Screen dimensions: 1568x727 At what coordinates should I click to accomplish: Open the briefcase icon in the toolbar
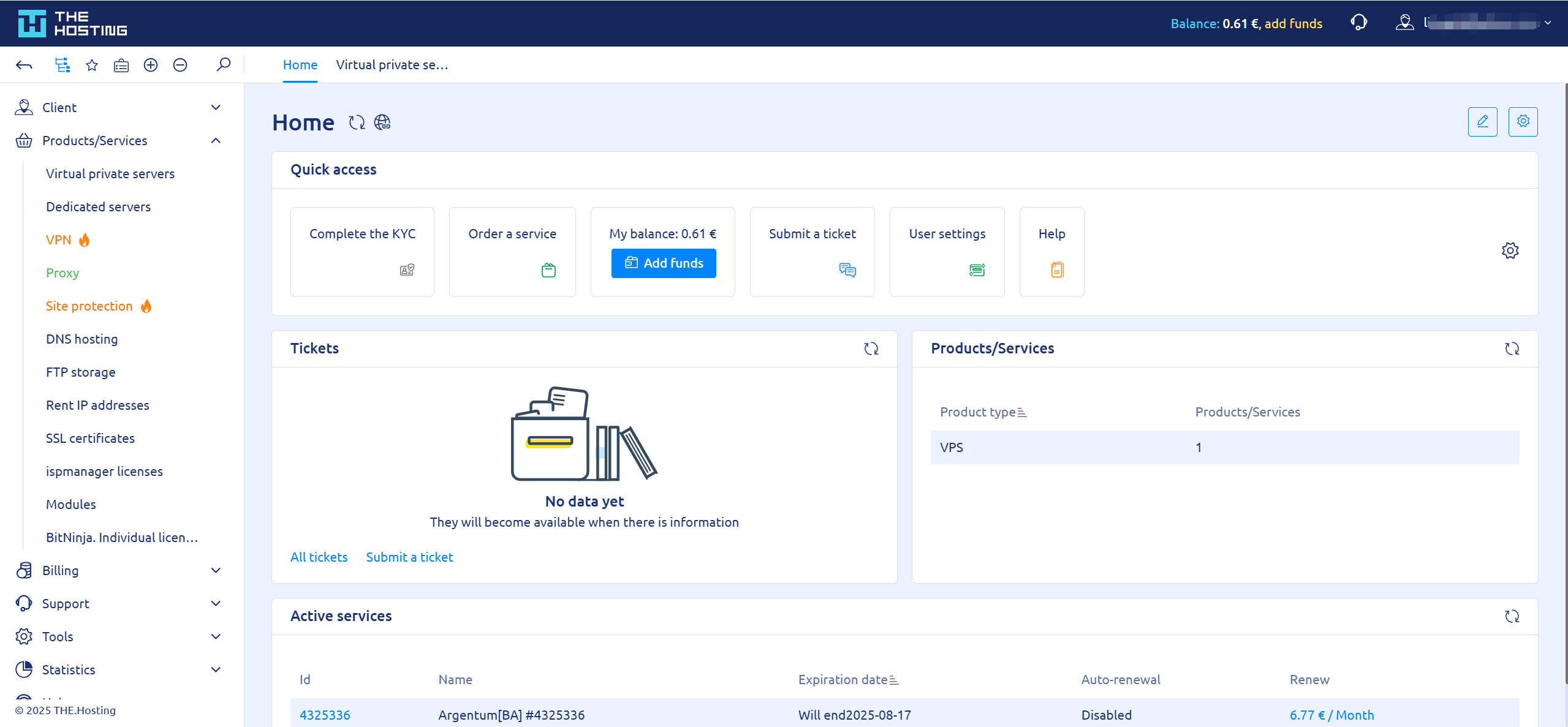click(x=121, y=65)
